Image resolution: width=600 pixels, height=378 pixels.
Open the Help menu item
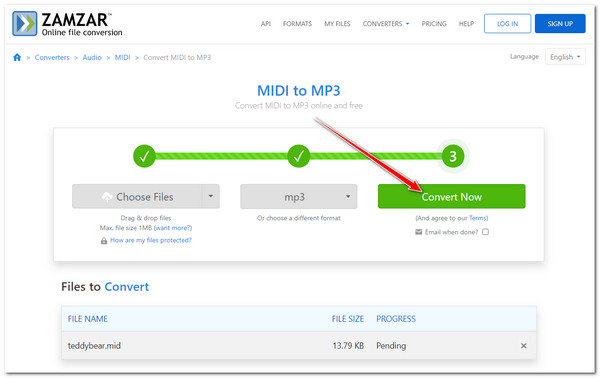(x=466, y=24)
